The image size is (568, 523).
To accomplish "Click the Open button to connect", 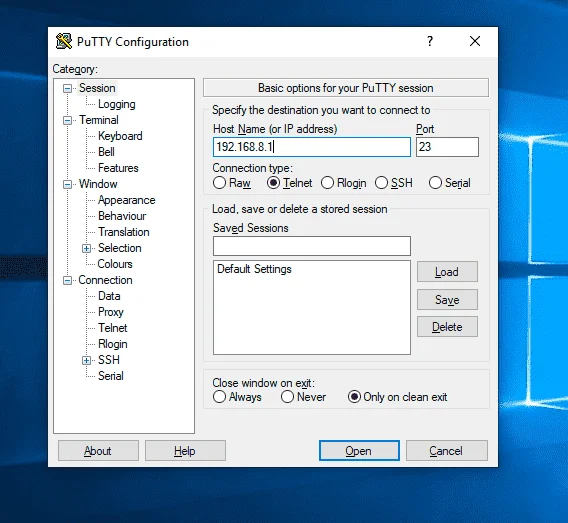I will tap(359, 451).
